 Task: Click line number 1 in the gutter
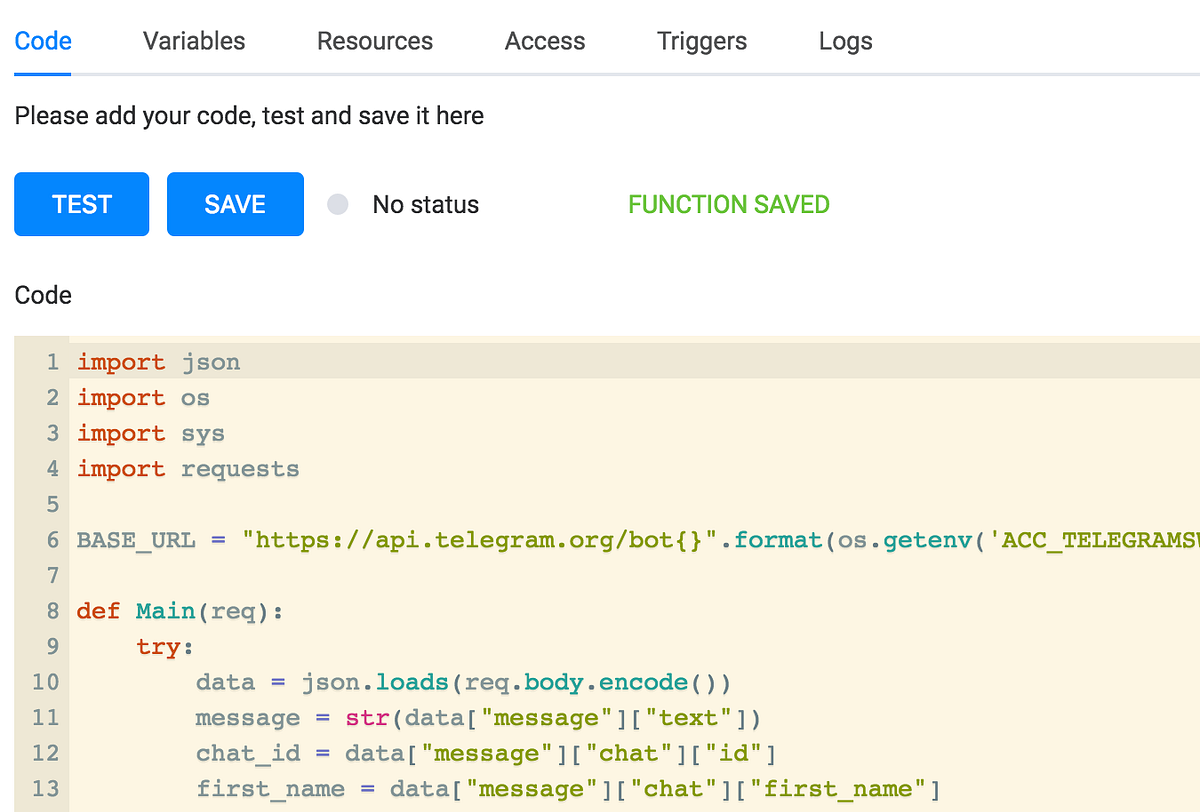click(52, 362)
